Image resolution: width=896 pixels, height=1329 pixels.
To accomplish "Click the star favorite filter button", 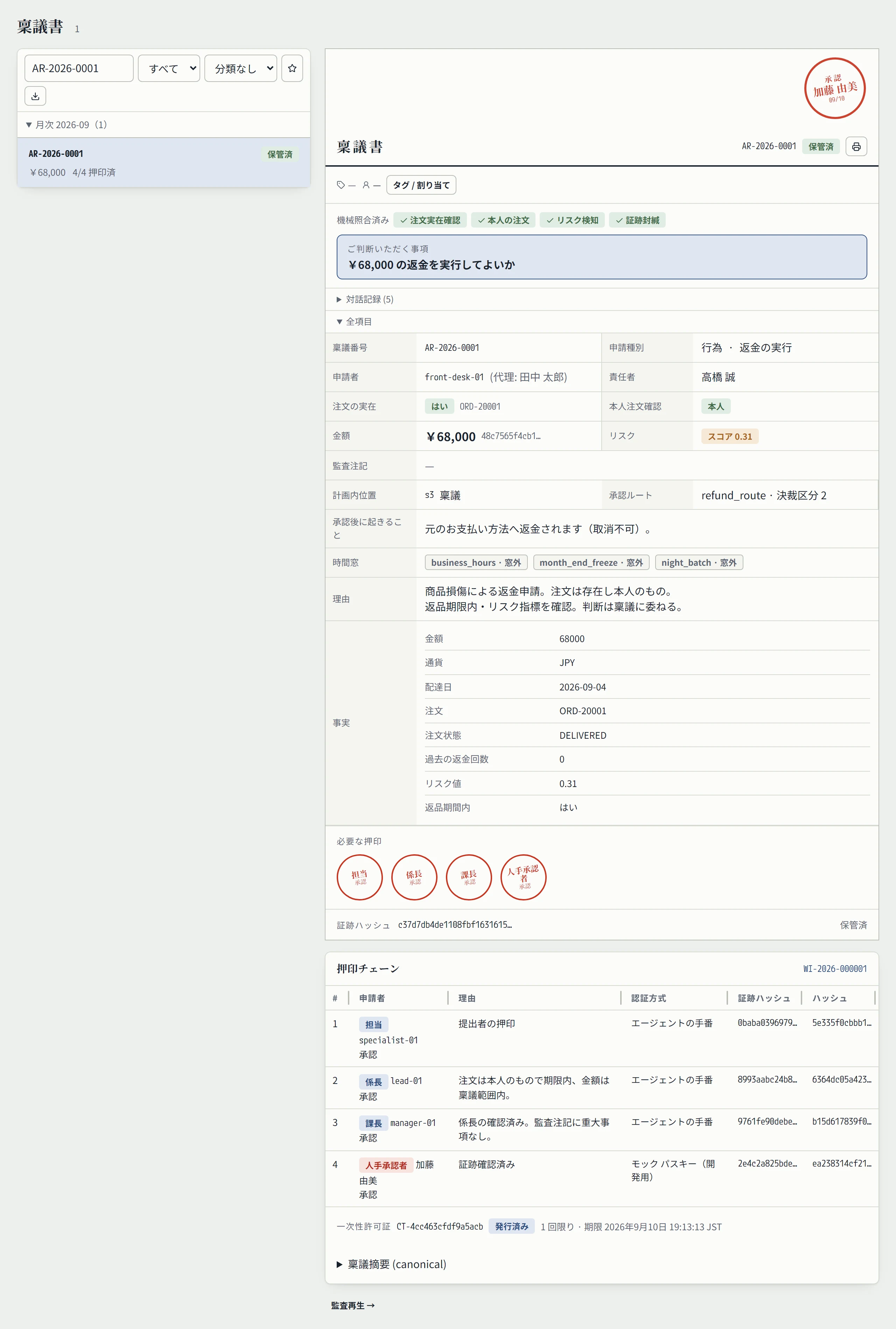I will [x=292, y=69].
